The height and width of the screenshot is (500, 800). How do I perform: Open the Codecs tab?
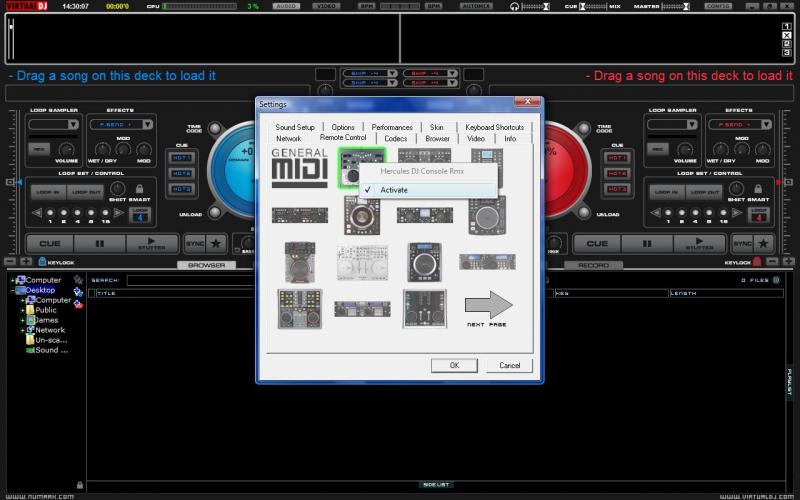coord(395,138)
